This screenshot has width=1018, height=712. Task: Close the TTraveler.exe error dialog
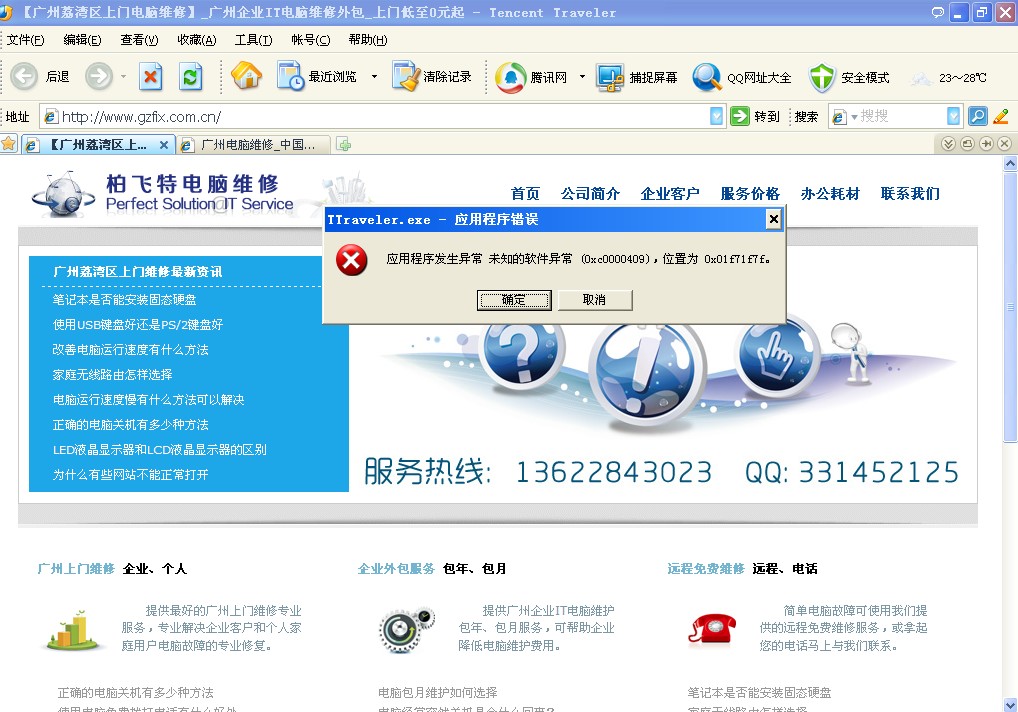773,219
